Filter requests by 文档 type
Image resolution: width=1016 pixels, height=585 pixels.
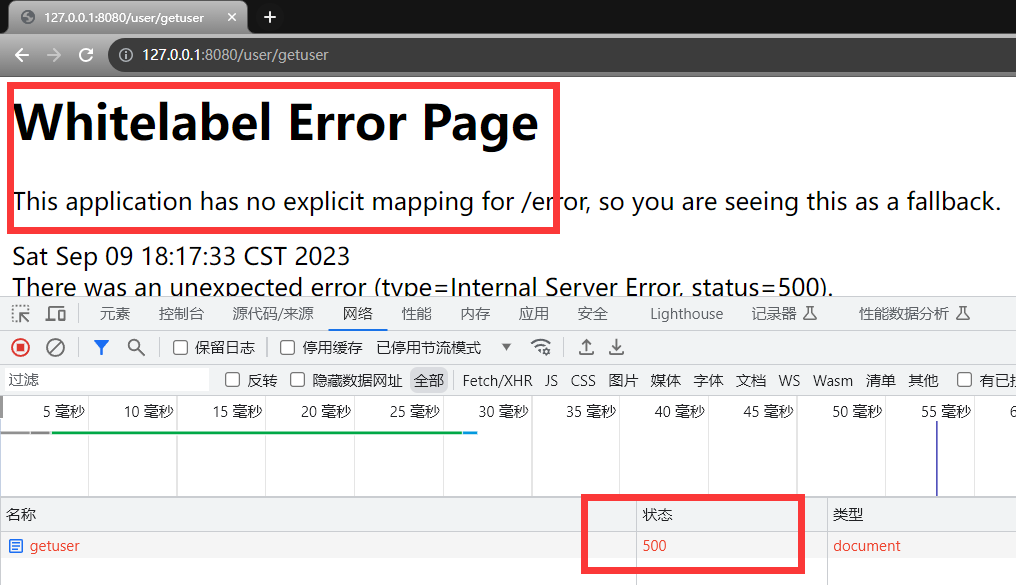click(x=751, y=381)
